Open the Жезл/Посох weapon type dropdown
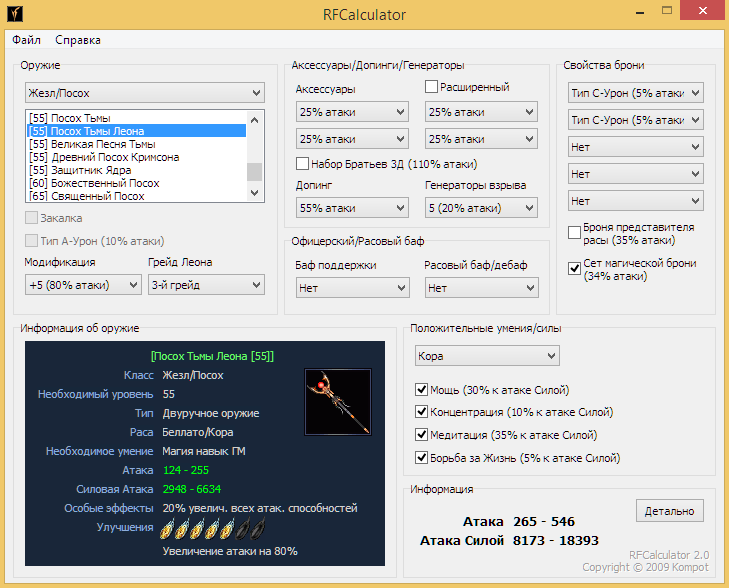Viewport: 729px width, 588px height. point(144,93)
